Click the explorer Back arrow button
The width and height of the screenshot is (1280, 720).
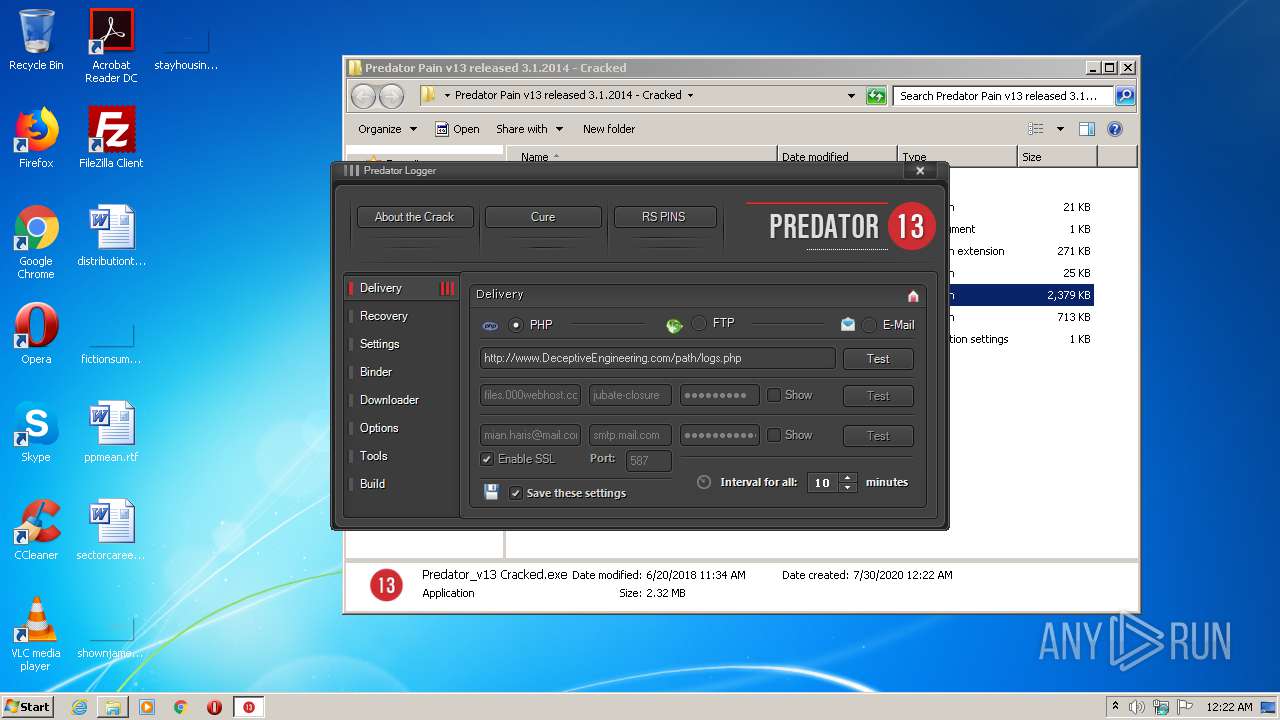click(x=364, y=96)
